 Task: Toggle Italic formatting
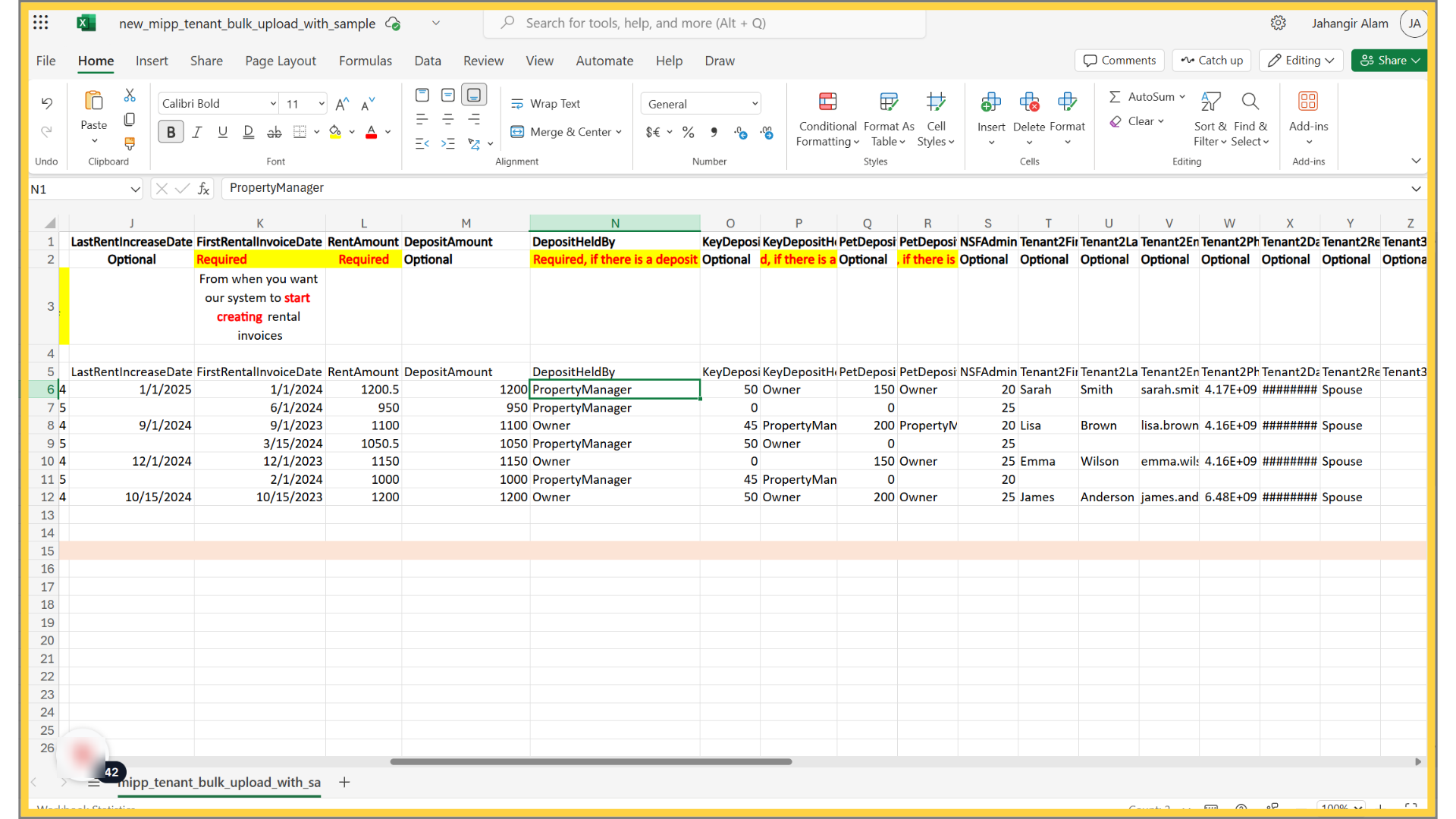tap(197, 132)
